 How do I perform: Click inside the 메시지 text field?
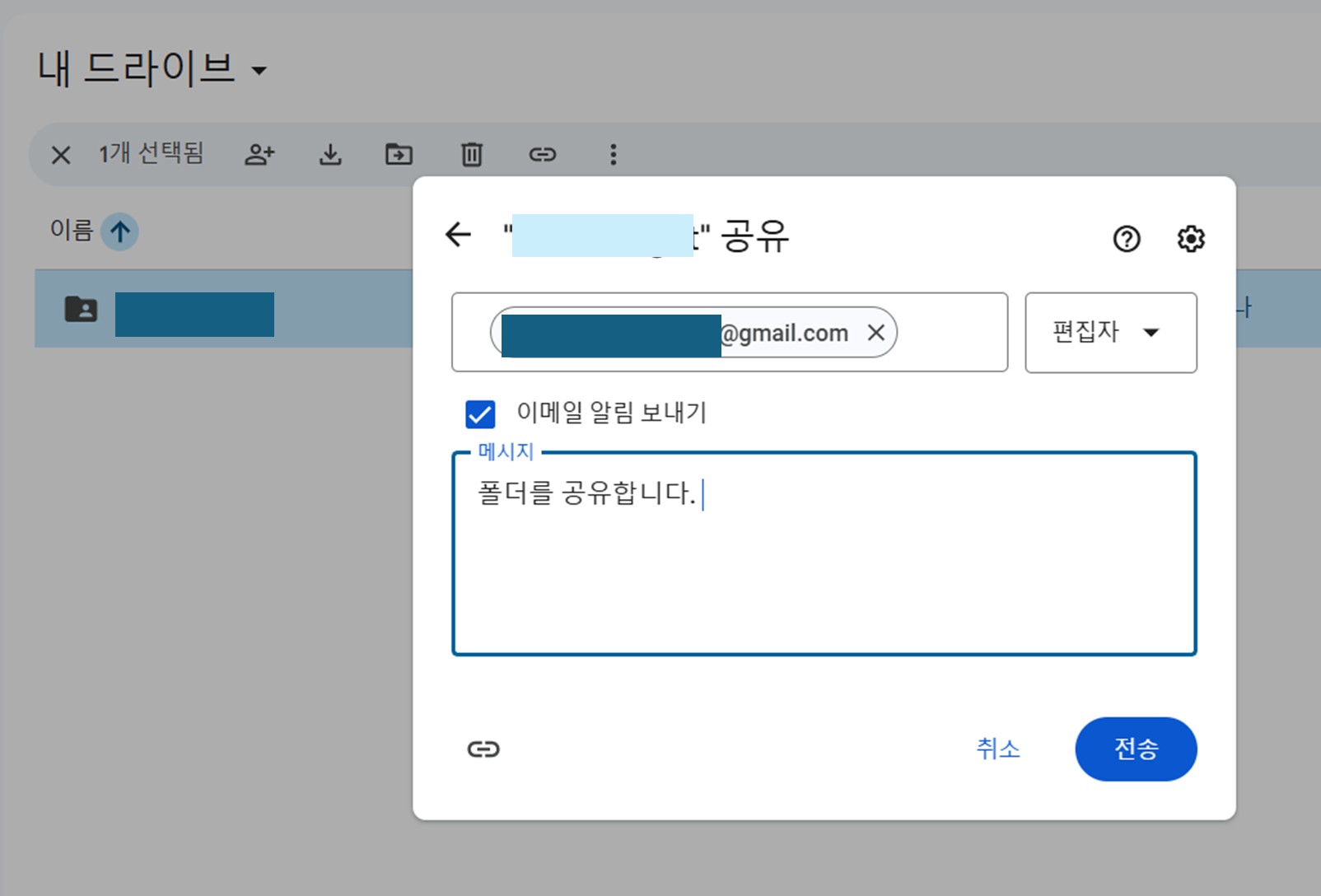tap(823, 552)
